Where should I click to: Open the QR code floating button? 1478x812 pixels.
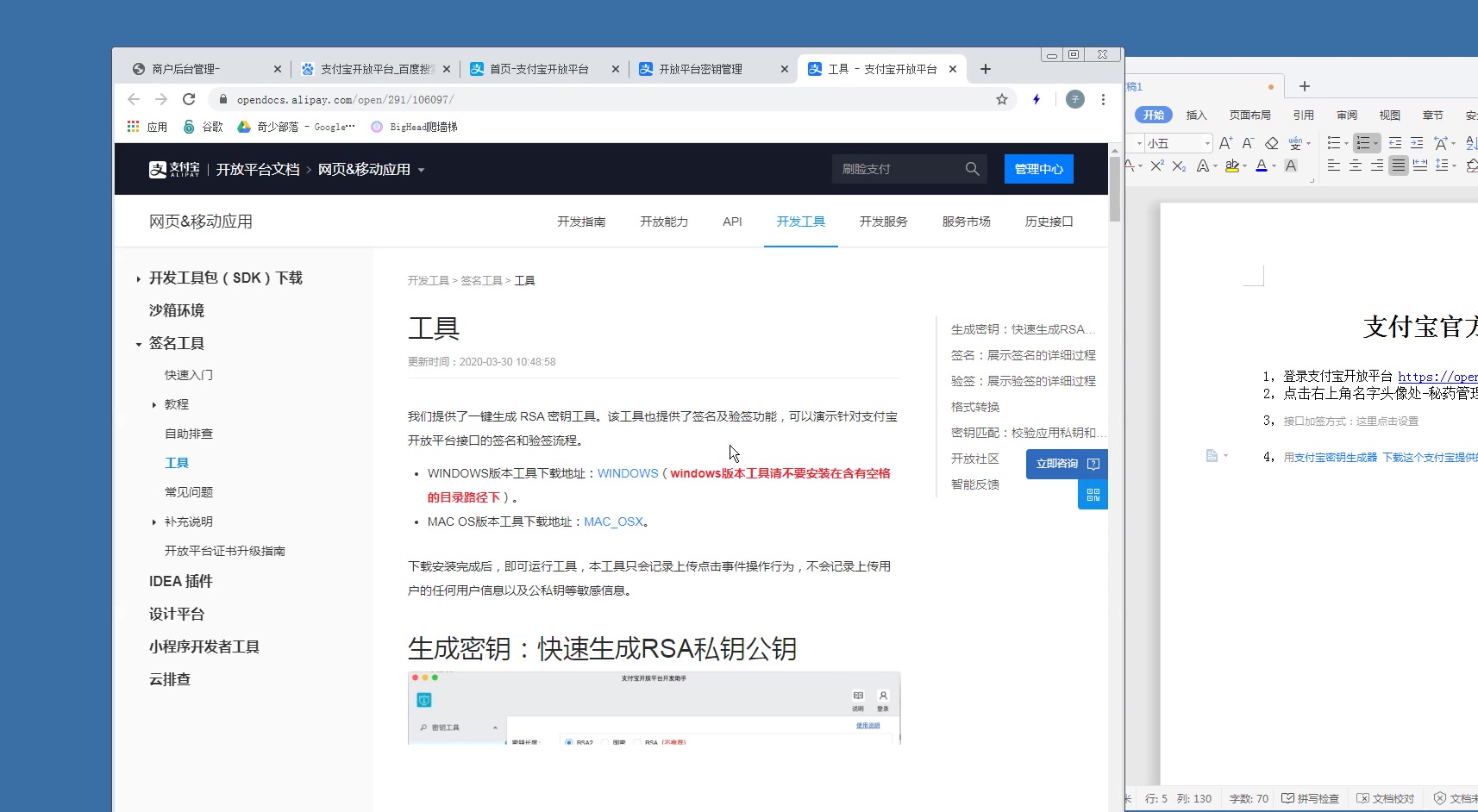1093,495
